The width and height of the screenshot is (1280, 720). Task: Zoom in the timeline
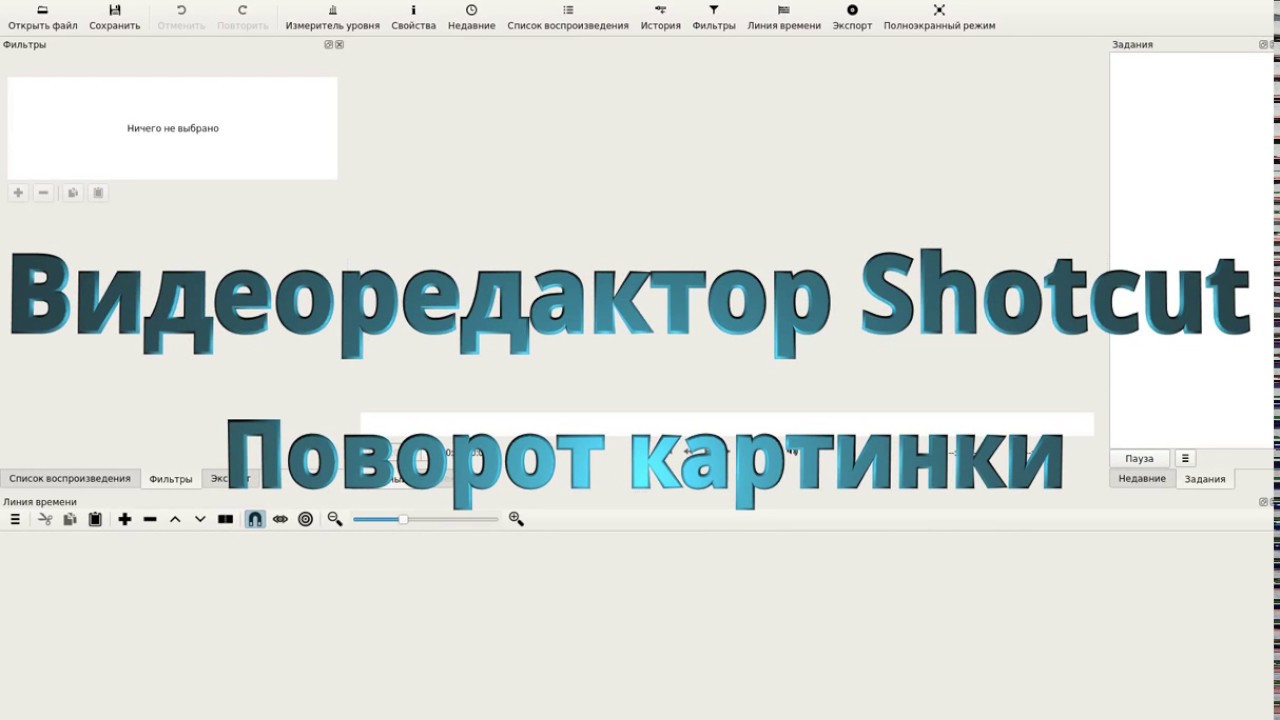(x=516, y=519)
